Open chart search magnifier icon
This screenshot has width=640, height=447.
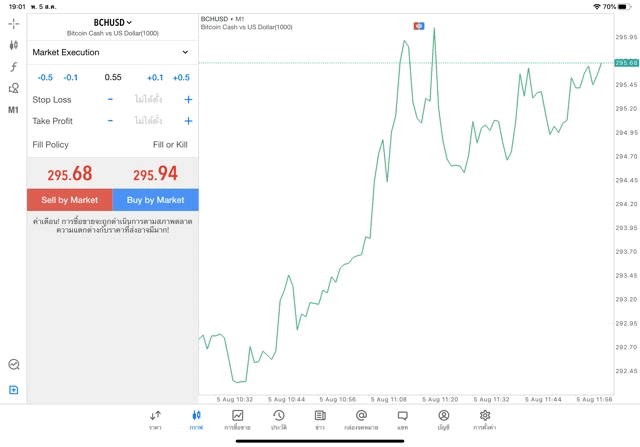tap(14, 365)
